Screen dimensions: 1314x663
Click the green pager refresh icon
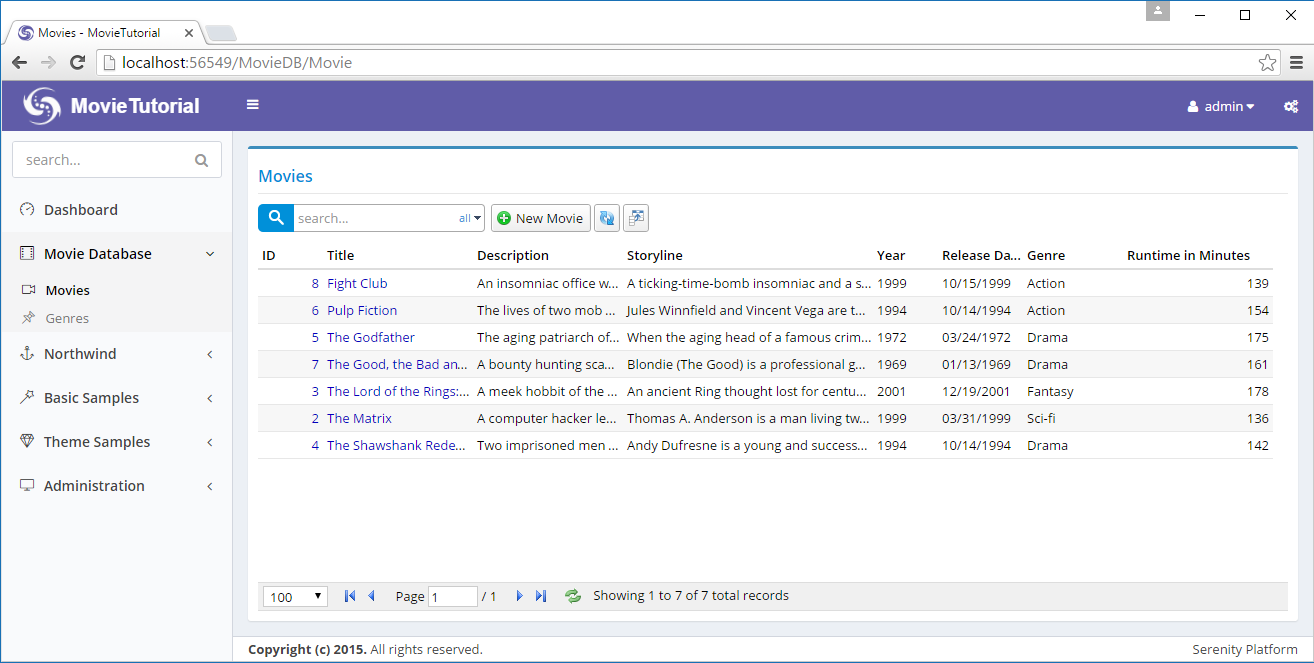pos(573,596)
